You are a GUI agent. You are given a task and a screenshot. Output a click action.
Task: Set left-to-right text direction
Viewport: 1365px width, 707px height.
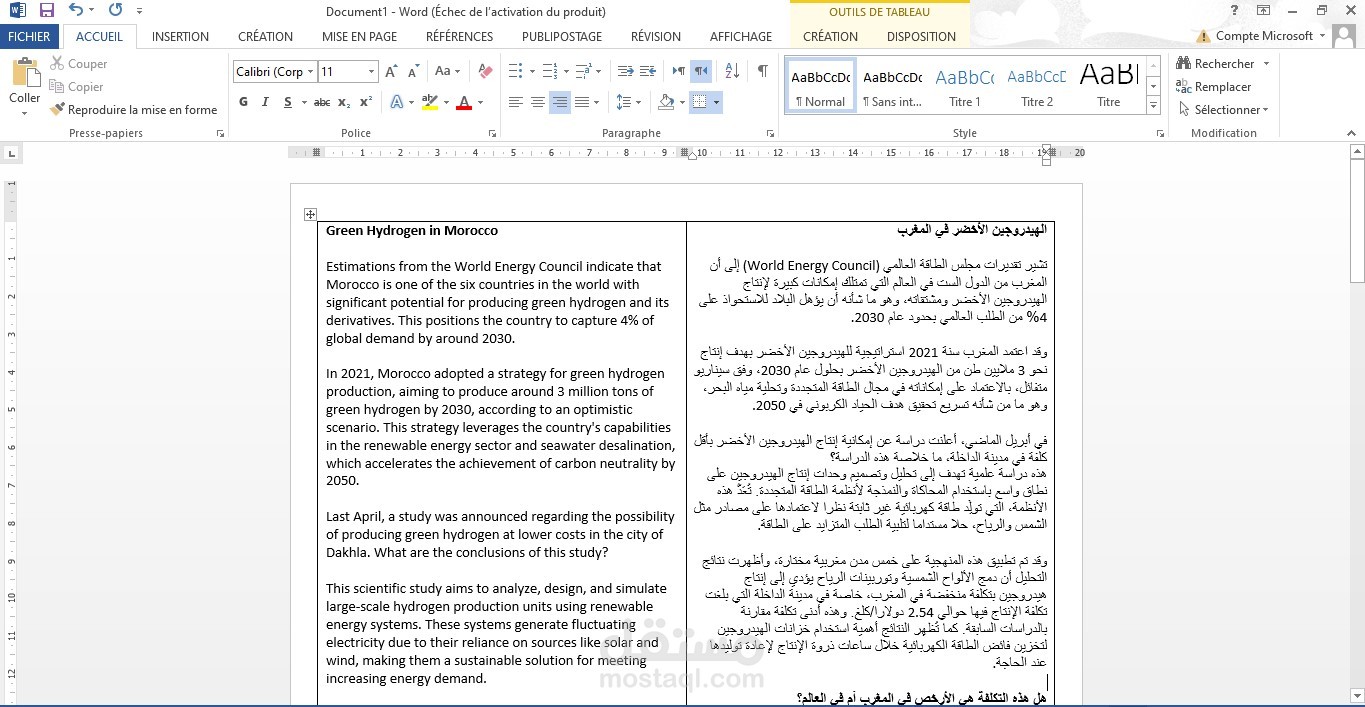pyautogui.click(x=679, y=72)
